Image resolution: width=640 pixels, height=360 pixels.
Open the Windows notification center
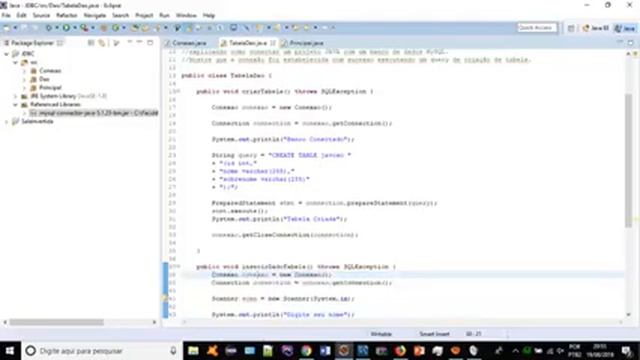(x=627, y=351)
